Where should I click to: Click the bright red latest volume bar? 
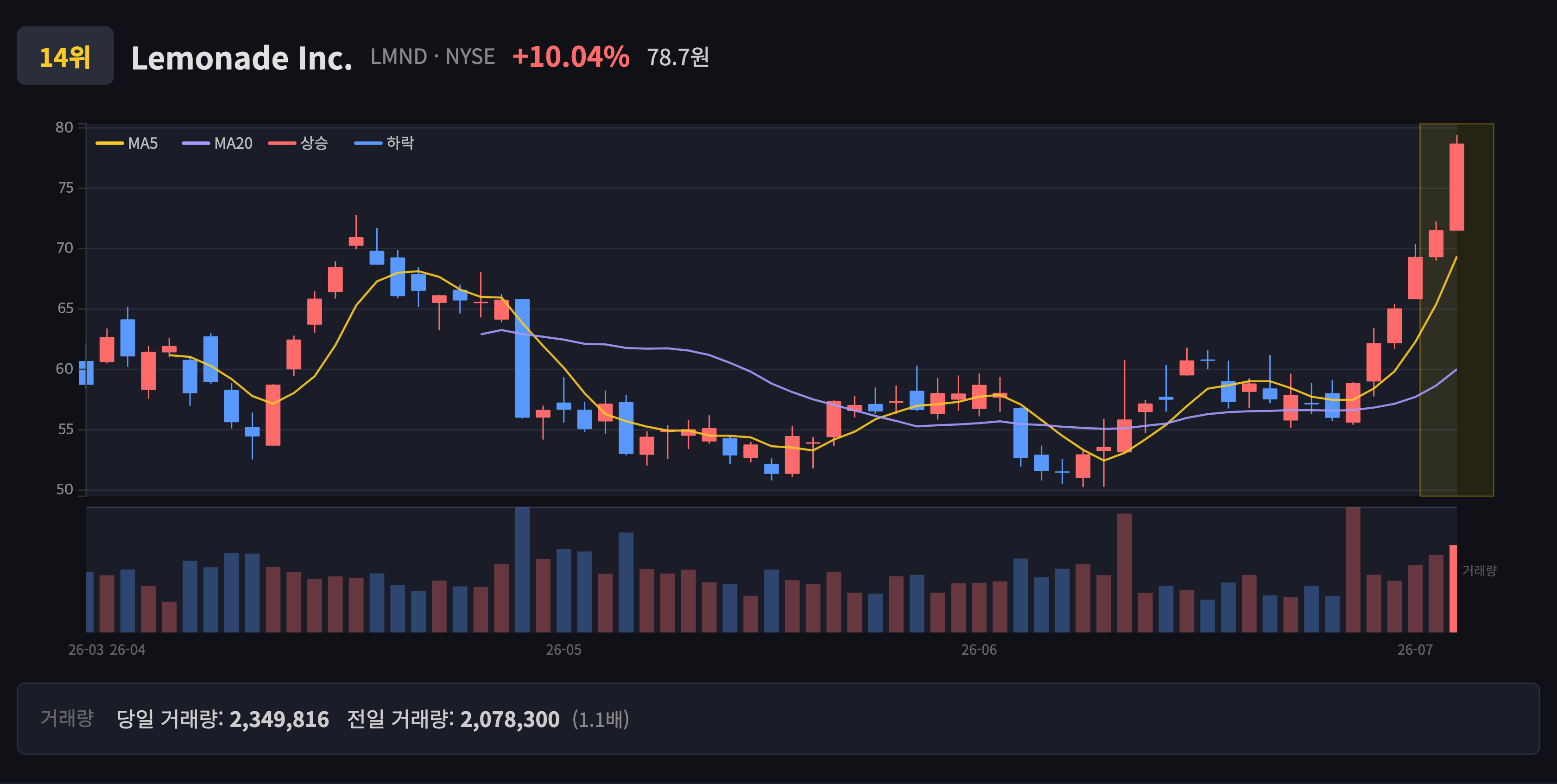tap(1453, 589)
